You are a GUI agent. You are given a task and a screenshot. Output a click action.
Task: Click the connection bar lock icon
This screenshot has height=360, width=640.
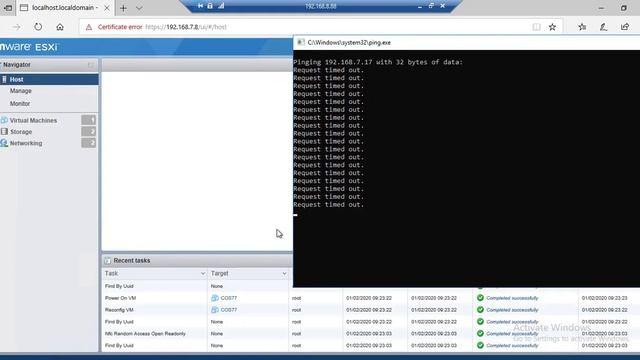[210, 6]
